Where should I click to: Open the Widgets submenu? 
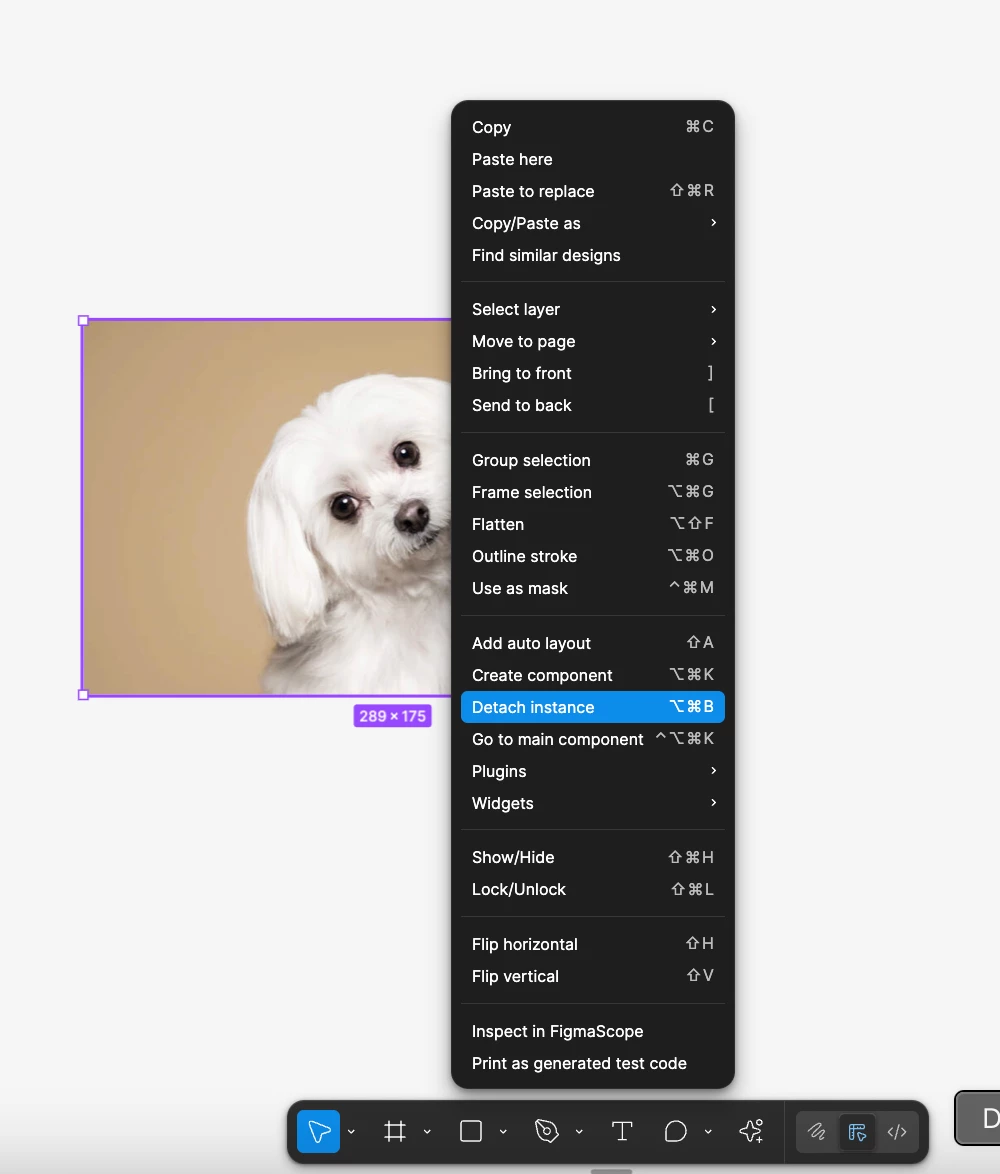[x=593, y=803]
